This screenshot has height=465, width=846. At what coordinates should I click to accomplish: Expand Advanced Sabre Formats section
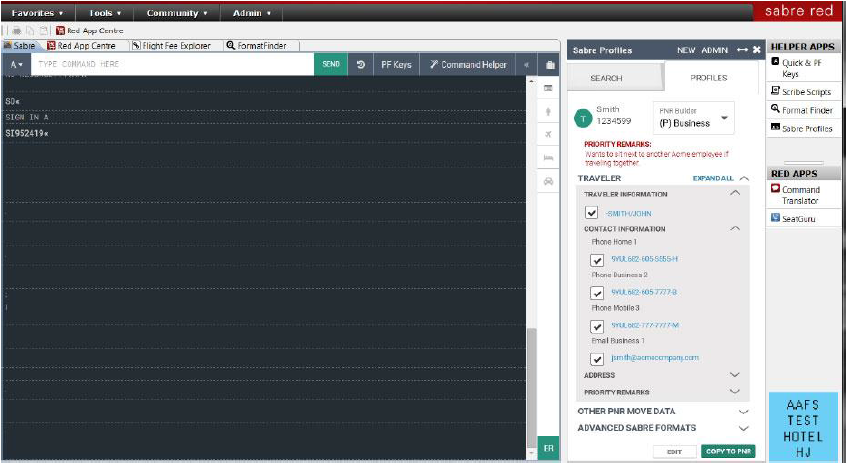pyautogui.click(x=742, y=428)
